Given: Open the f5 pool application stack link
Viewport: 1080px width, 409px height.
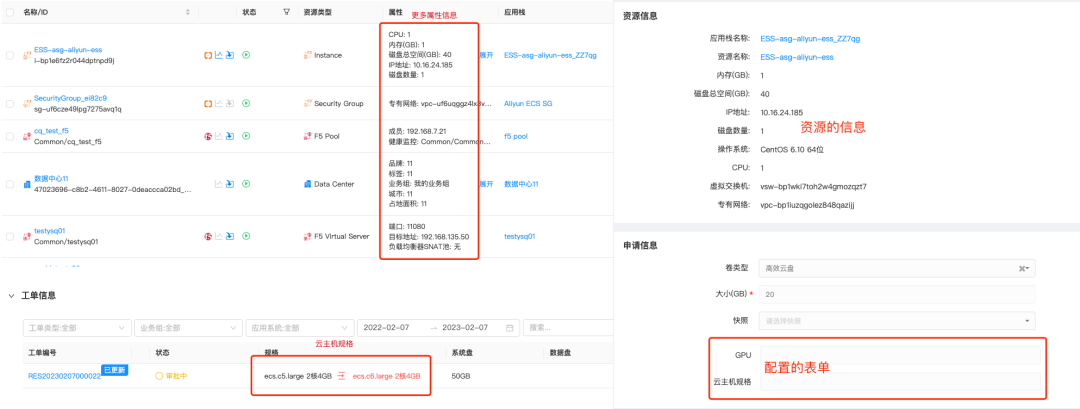Looking at the screenshot, I should click(516, 136).
